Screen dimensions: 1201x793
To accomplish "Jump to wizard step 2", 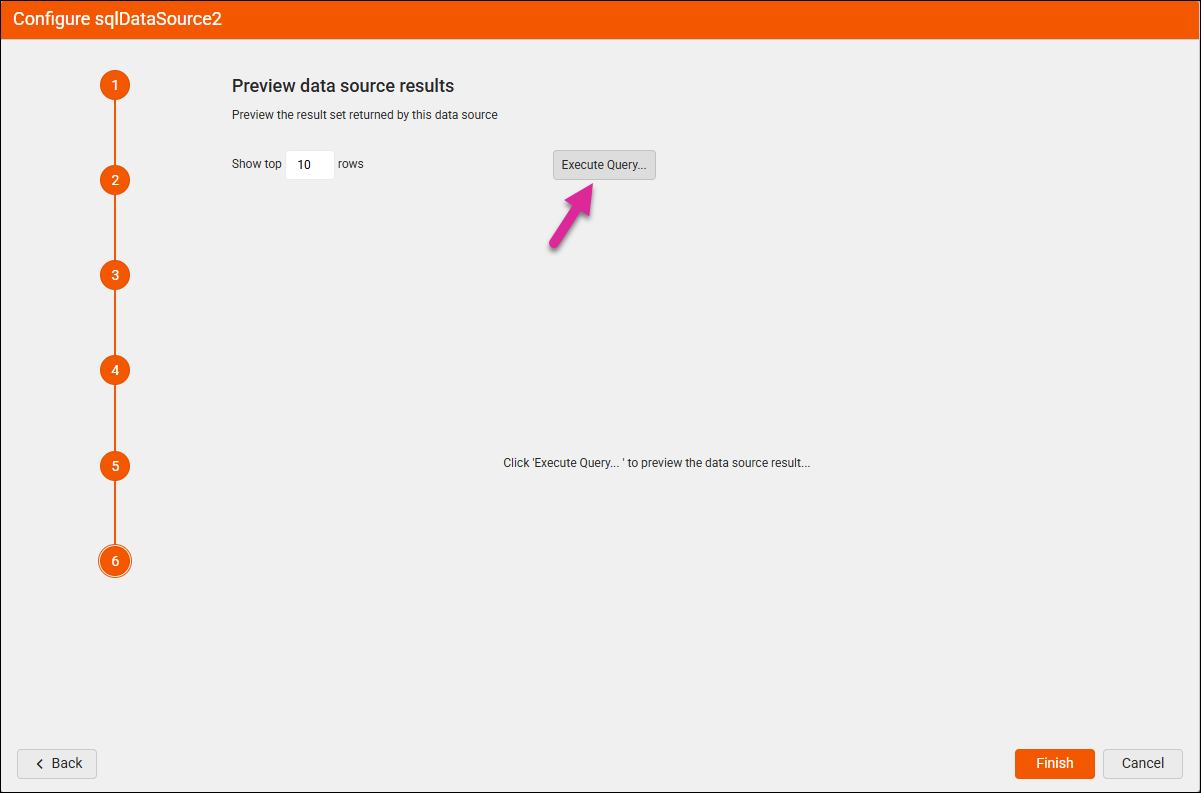I will [x=115, y=180].
